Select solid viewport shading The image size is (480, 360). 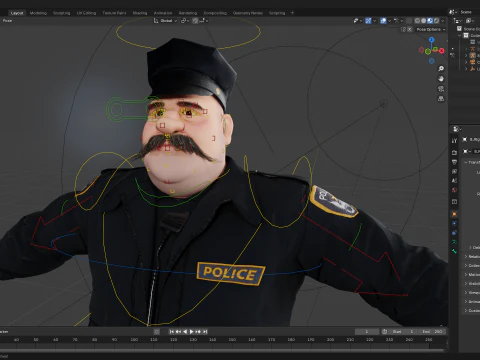(x=423, y=21)
